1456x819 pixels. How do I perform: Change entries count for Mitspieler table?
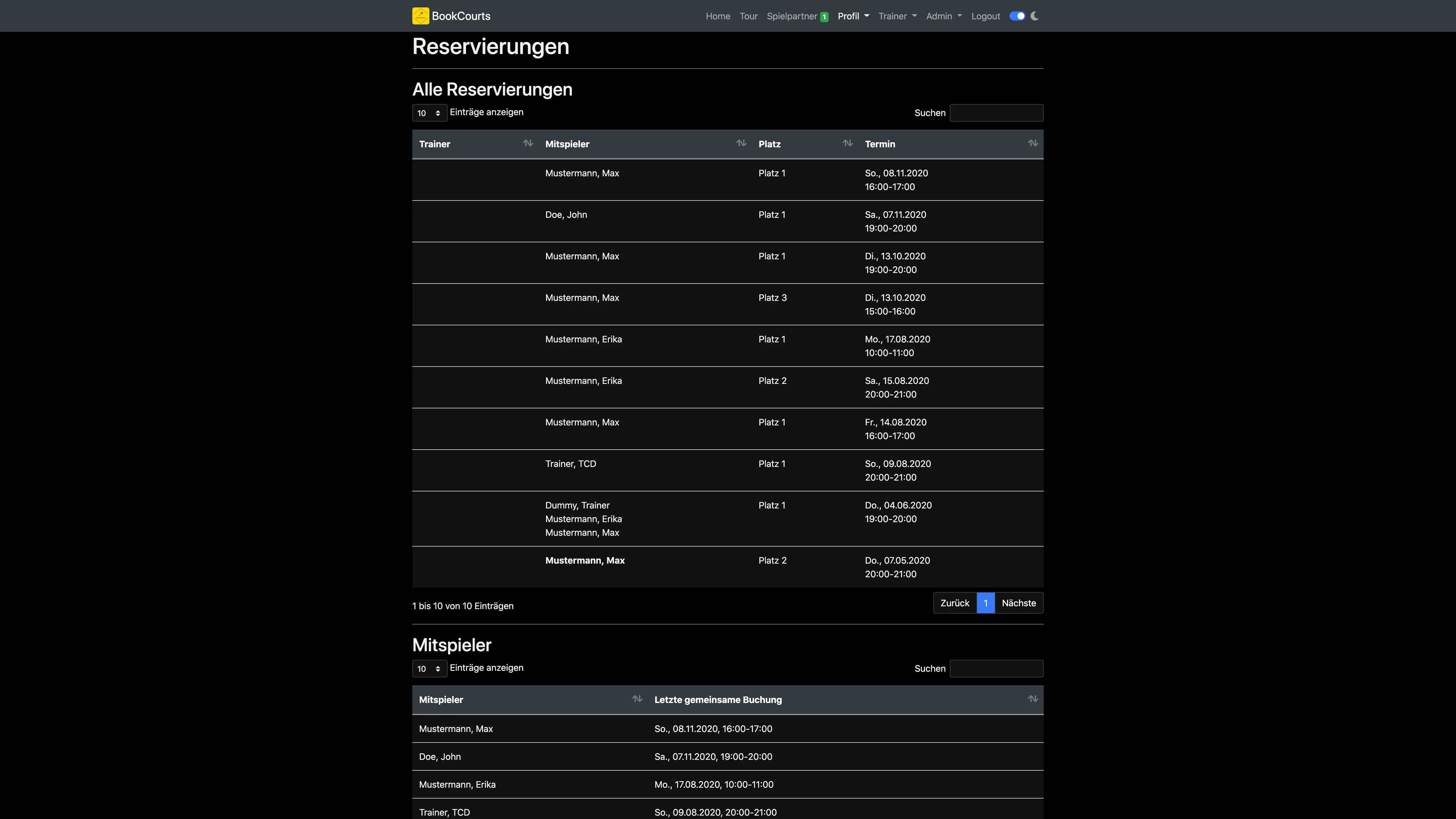[430, 669]
